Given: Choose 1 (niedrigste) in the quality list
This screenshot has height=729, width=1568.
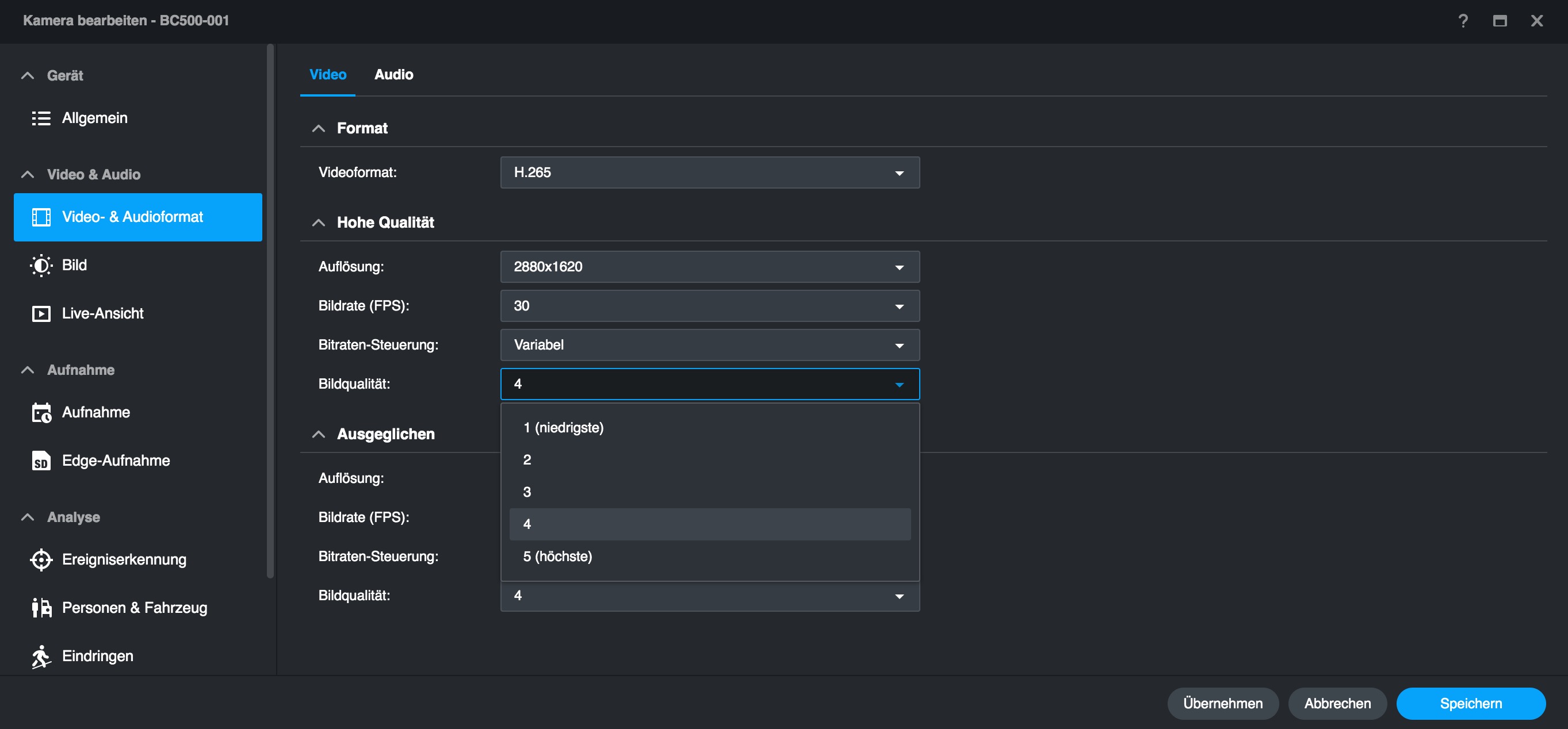Looking at the screenshot, I should [563, 428].
